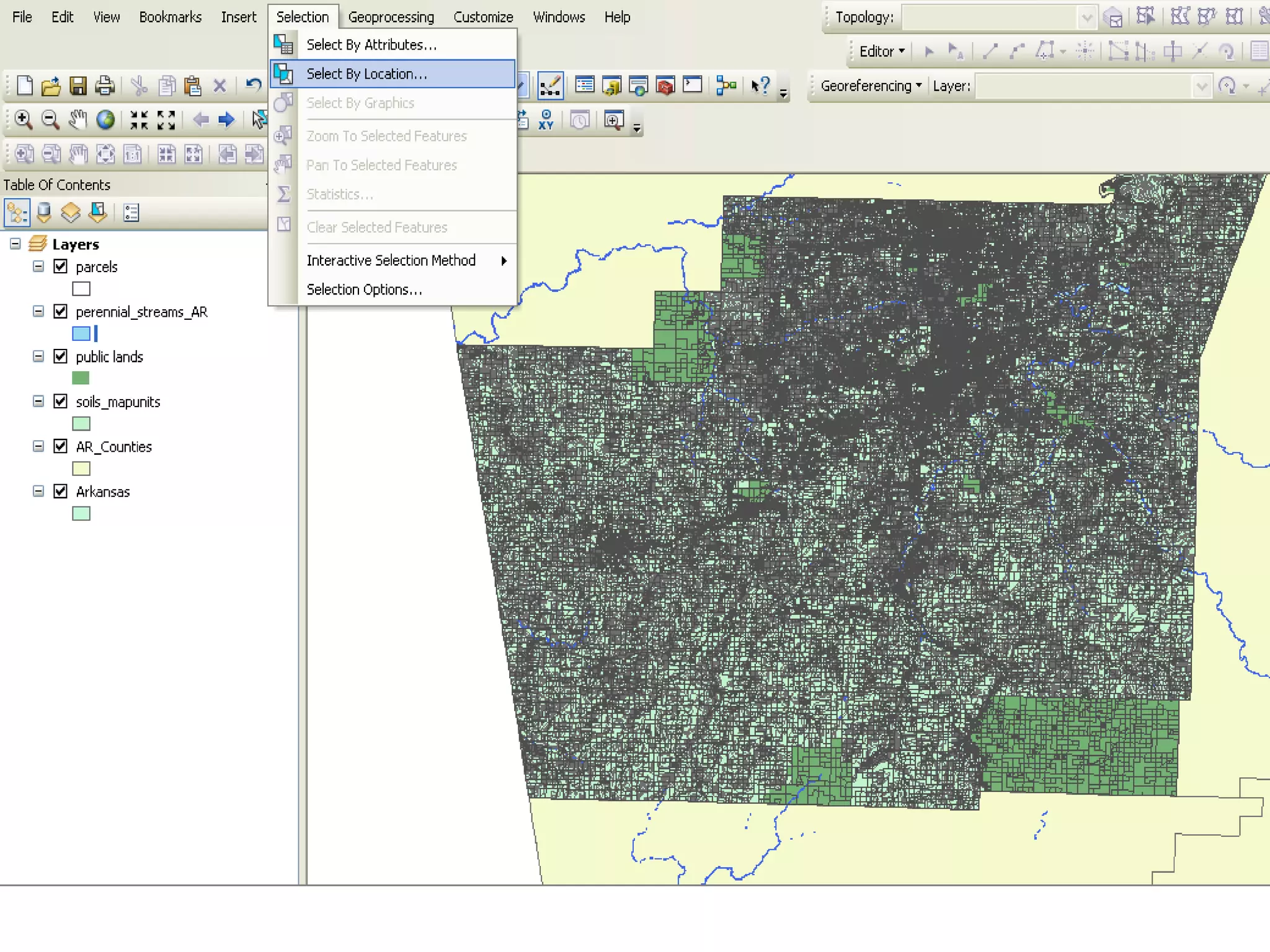Image resolution: width=1270 pixels, height=952 pixels.
Task: Hide the AR_Counties layer
Action: [x=60, y=446]
